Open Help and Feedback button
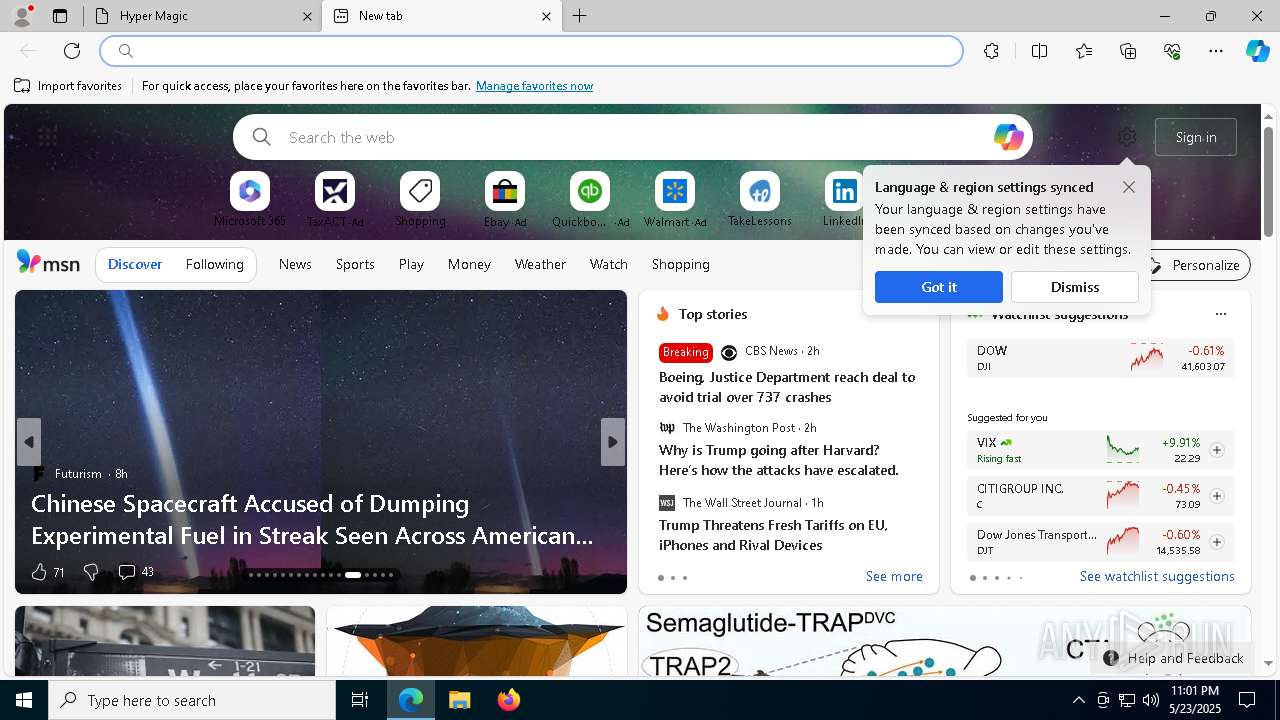The height and width of the screenshot is (720, 1280). coord(1174,658)
